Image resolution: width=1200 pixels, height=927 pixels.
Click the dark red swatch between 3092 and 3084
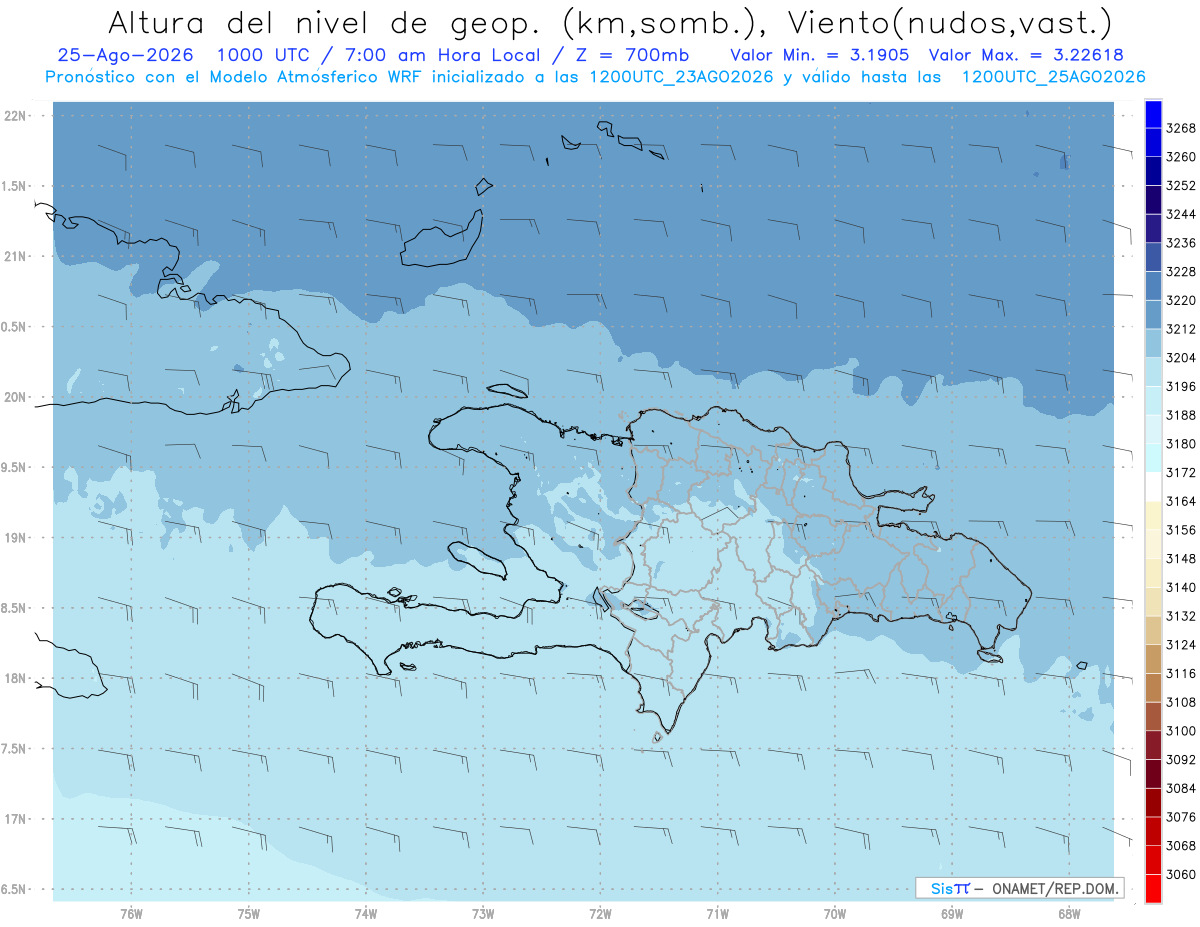pos(1153,774)
